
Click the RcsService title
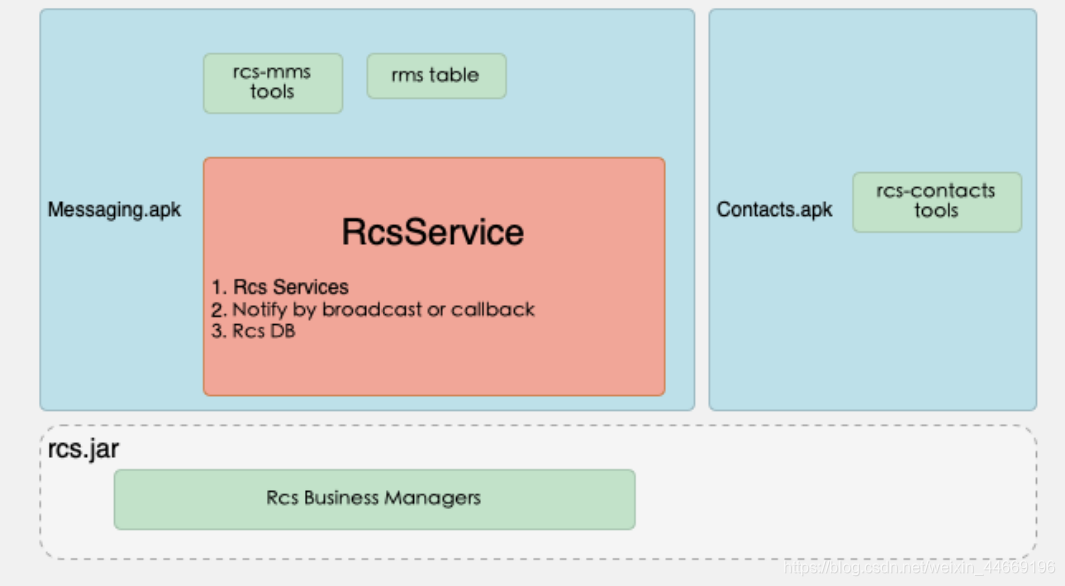(x=433, y=232)
